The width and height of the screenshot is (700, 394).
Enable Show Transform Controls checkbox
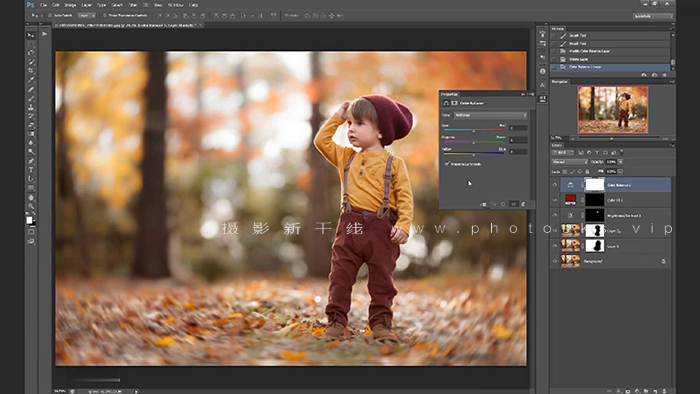(105, 15)
